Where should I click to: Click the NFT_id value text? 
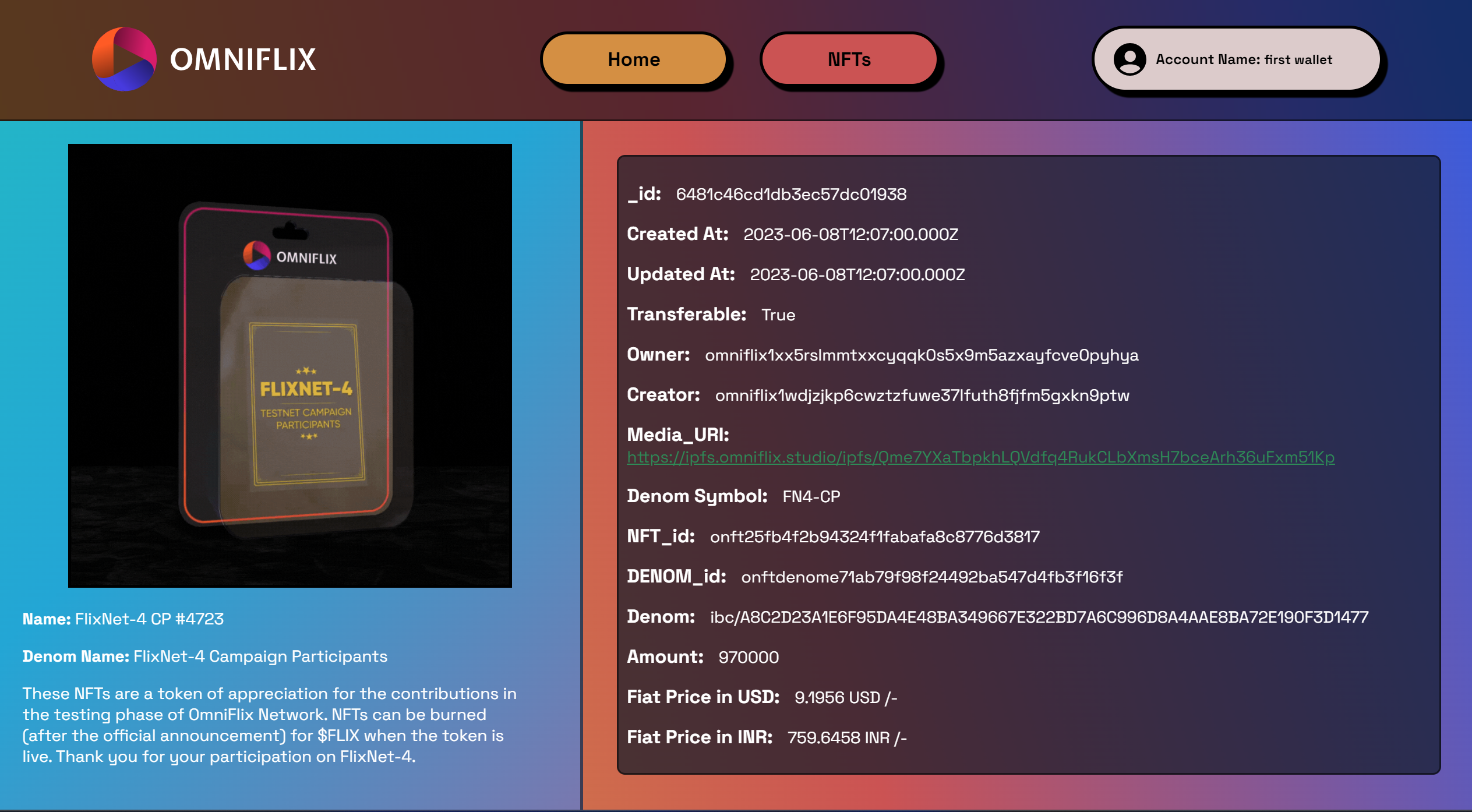(874, 536)
